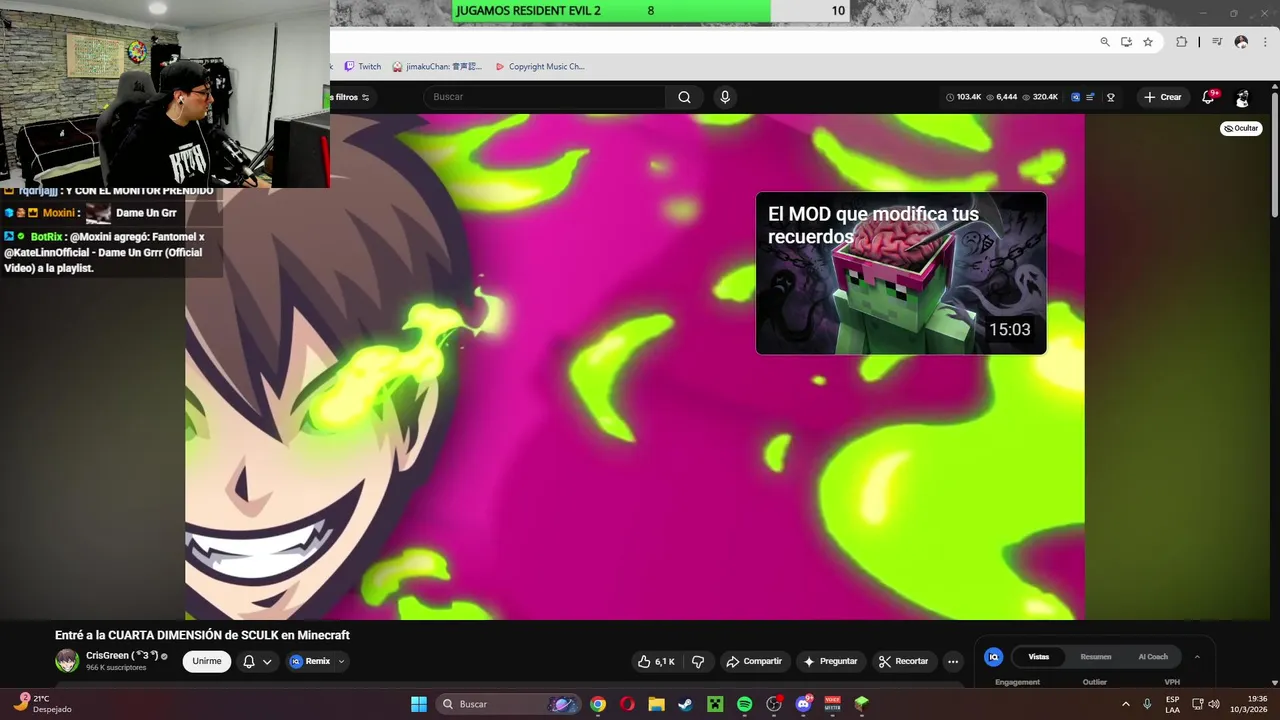This screenshot has width=1280, height=720.
Task: Open the YouTube account avatar menu
Action: coord(1242,98)
